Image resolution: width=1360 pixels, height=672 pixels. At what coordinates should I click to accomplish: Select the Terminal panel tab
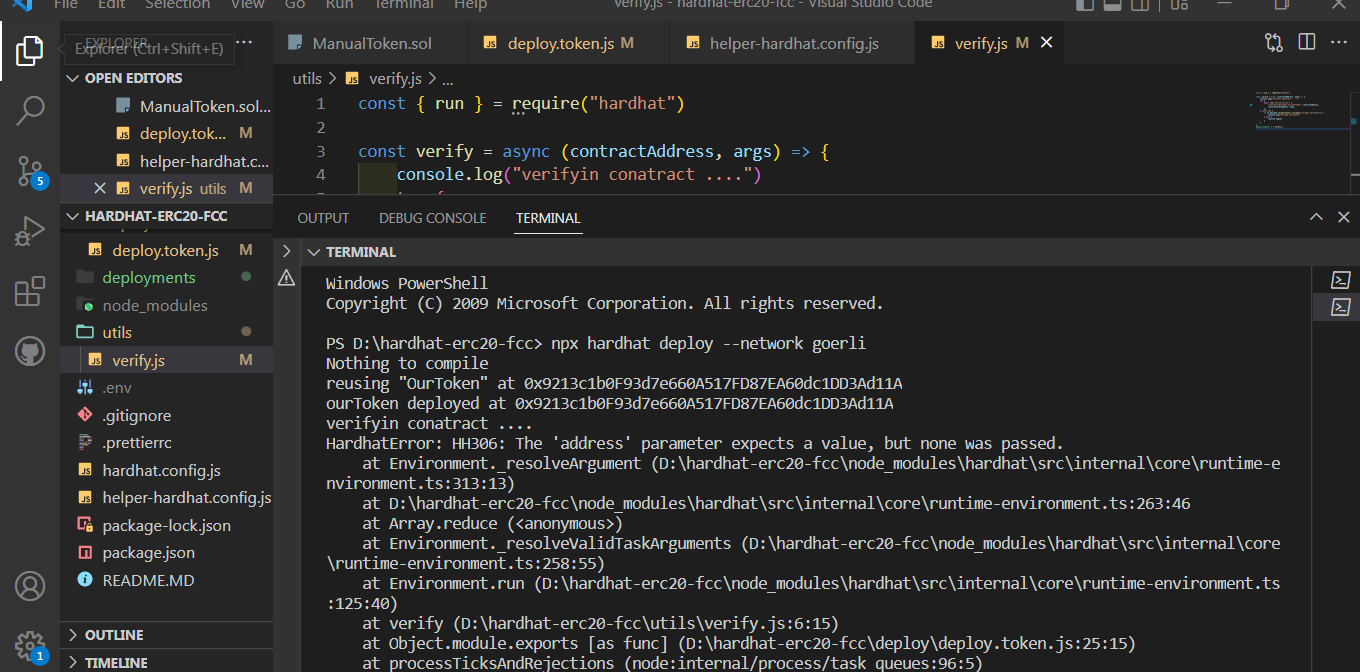click(548, 218)
